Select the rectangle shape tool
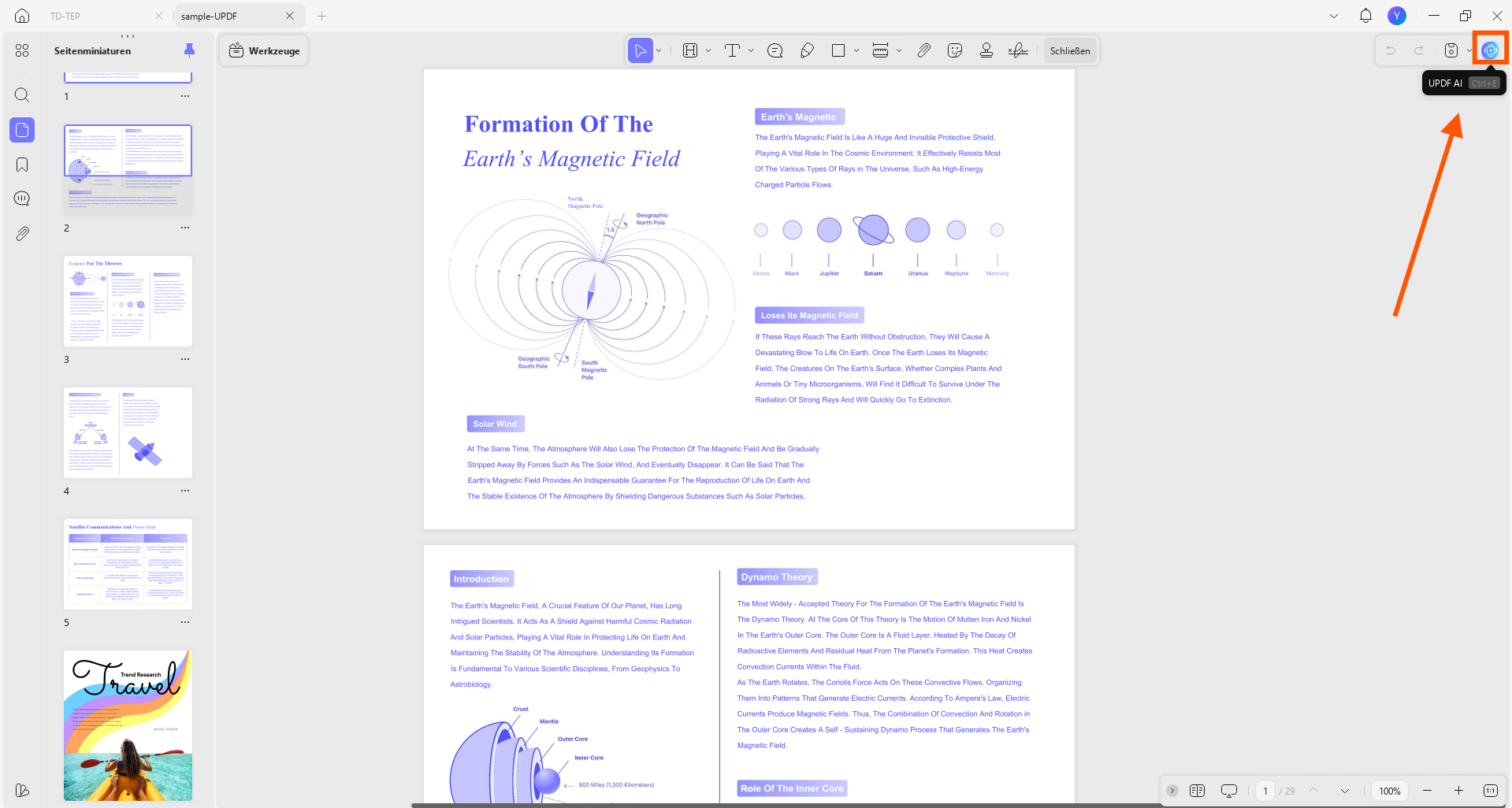This screenshot has height=808, width=1512. (838, 50)
